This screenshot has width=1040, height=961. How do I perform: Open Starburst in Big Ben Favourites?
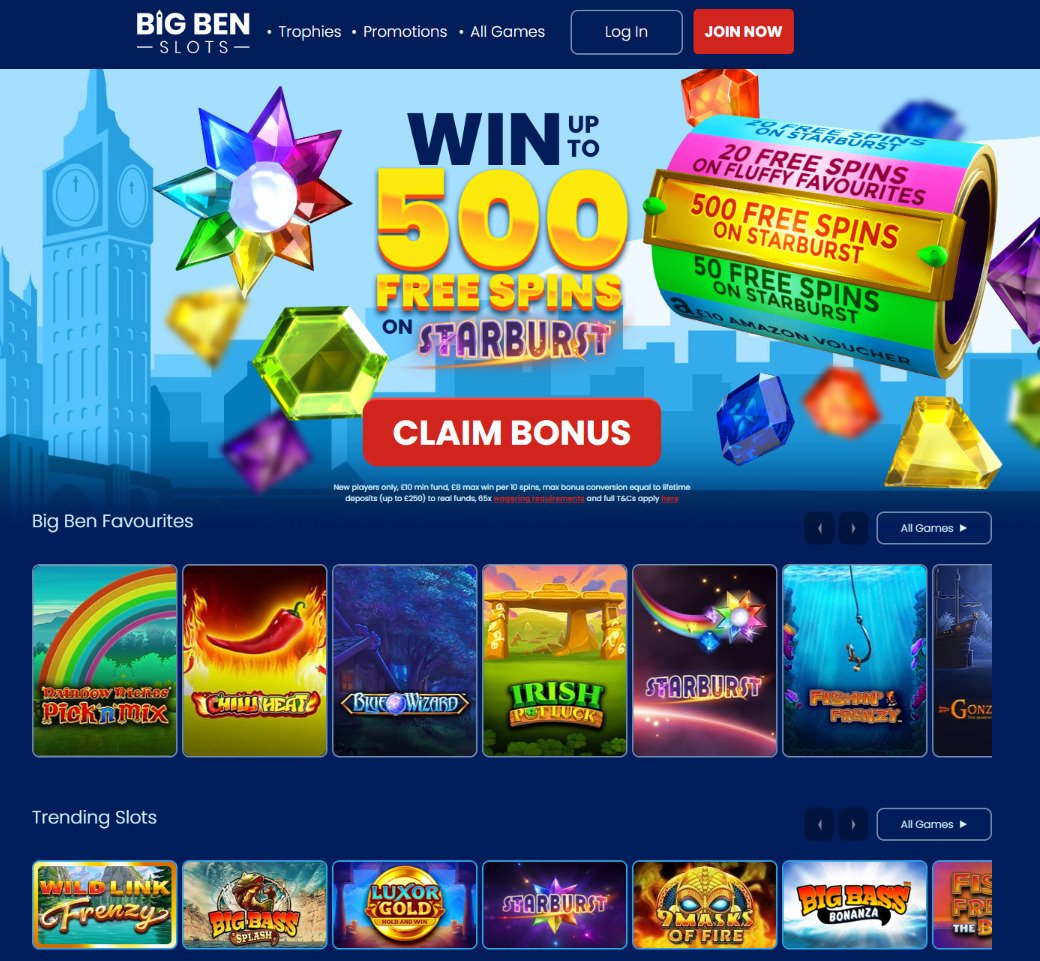pos(704,661)
